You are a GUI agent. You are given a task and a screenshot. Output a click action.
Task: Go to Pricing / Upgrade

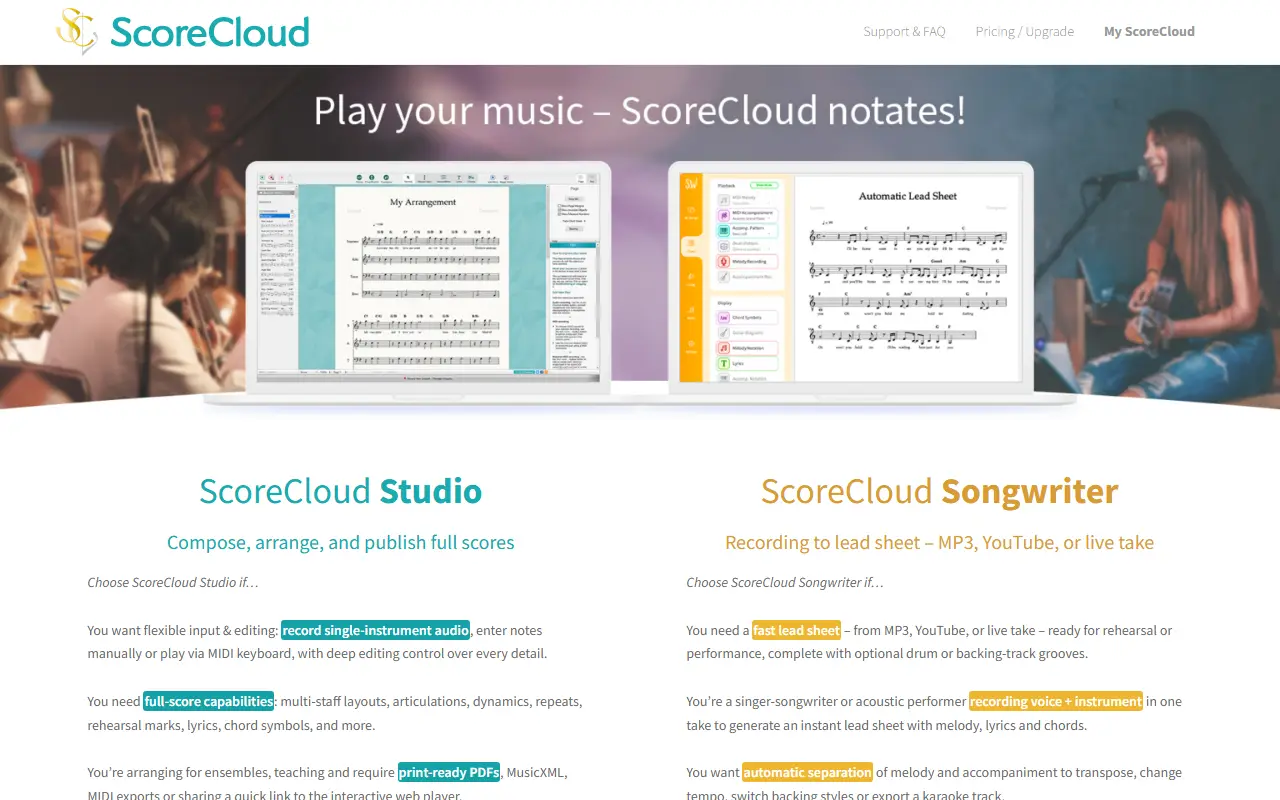click(1024, 31)
